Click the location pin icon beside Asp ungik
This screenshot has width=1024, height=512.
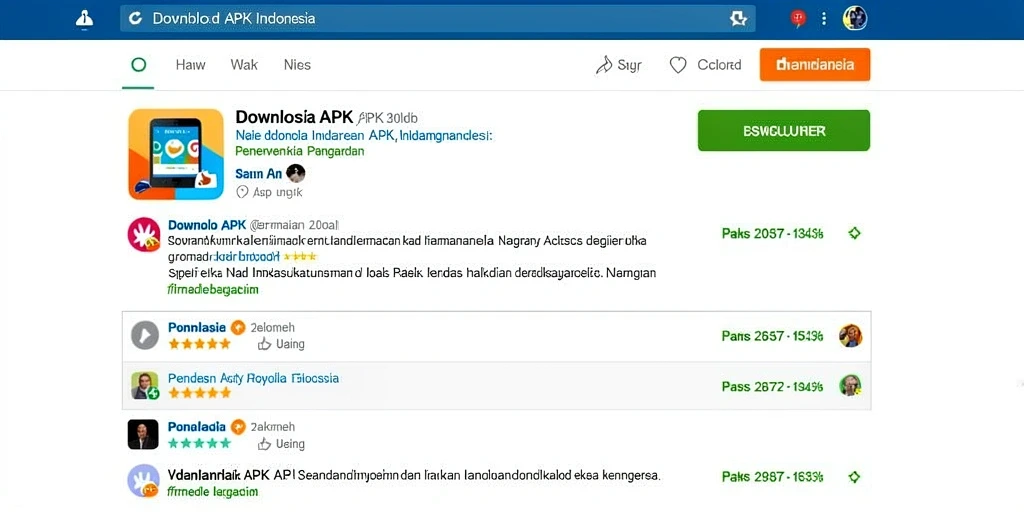pyautogui.click(x=242, y=192)
